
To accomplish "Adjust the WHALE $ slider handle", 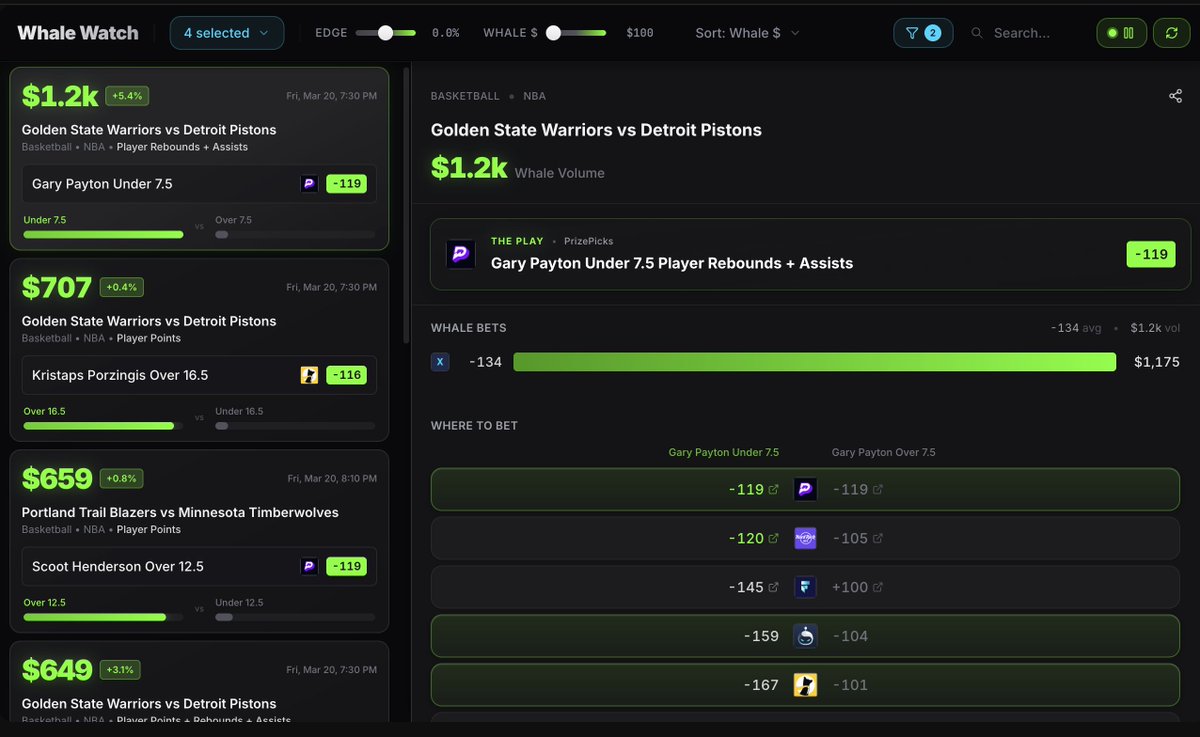I will coord(553,33).
